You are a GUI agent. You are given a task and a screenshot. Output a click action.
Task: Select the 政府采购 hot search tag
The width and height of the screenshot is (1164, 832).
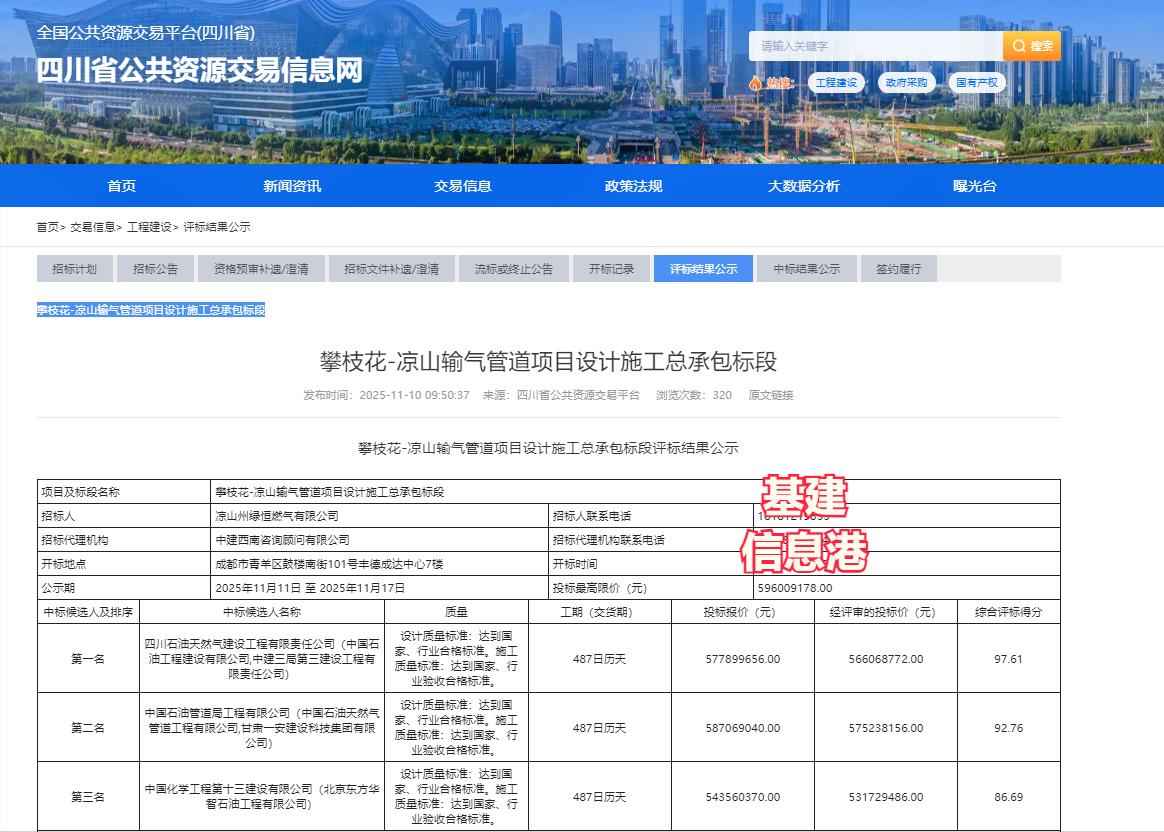[x=907, y=82]
